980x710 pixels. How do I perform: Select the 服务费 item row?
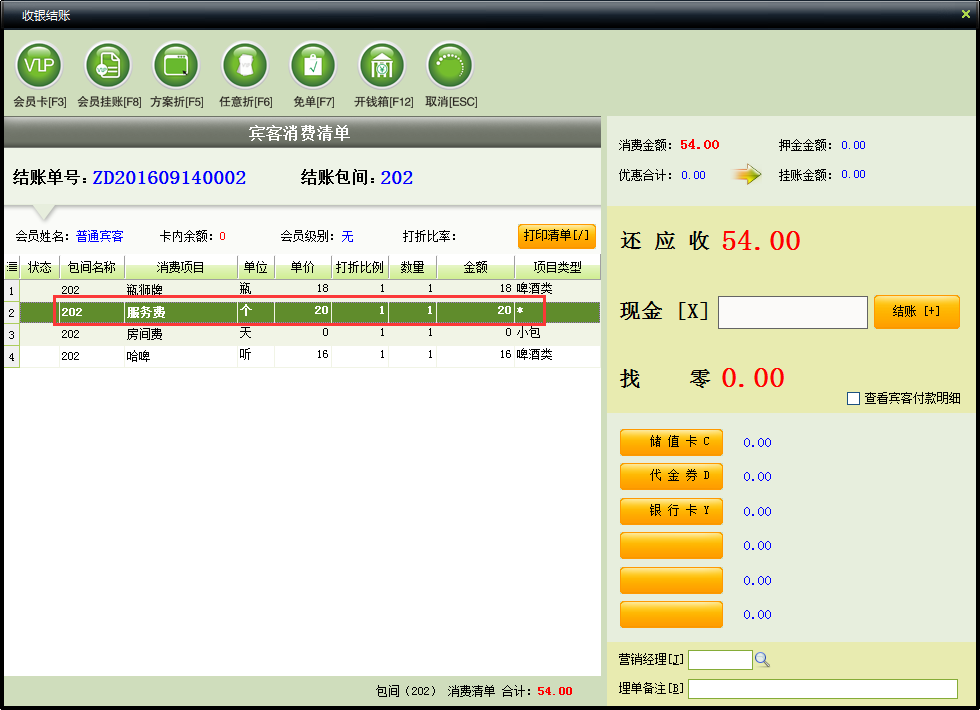302,312
